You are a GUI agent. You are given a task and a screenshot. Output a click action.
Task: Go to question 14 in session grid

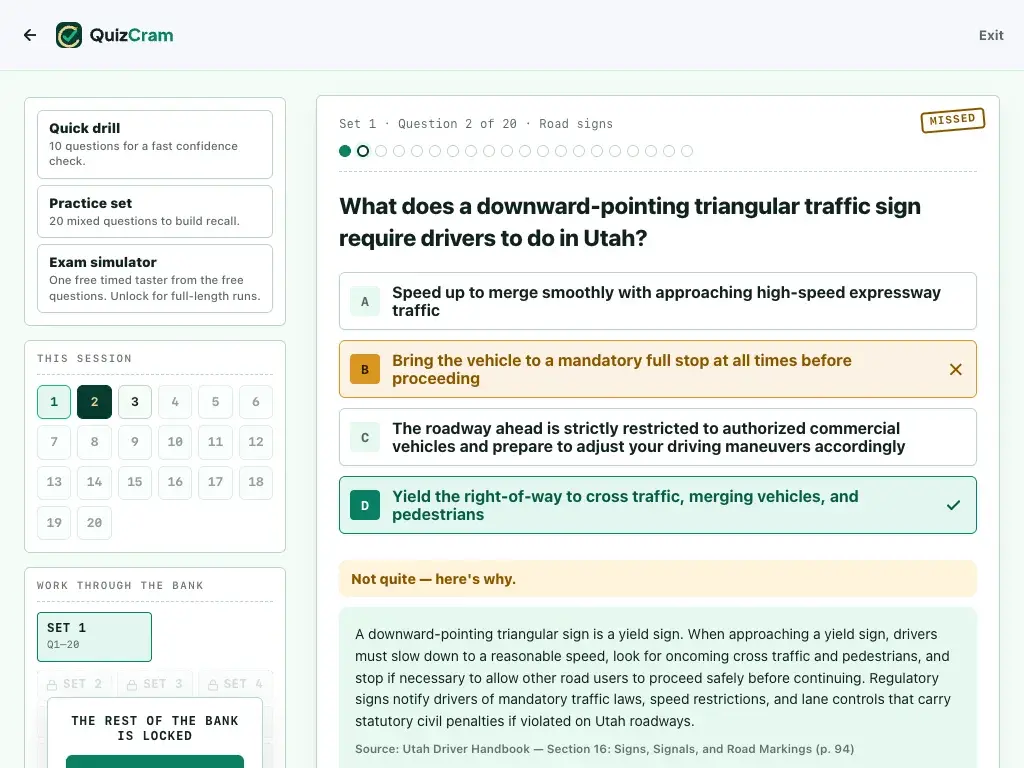point(95,482)
